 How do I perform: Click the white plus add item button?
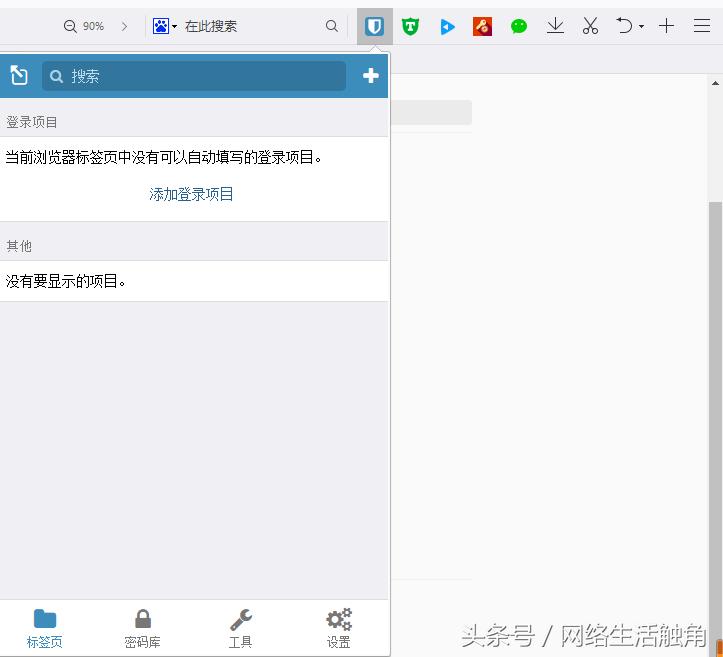tap(371, 76)
